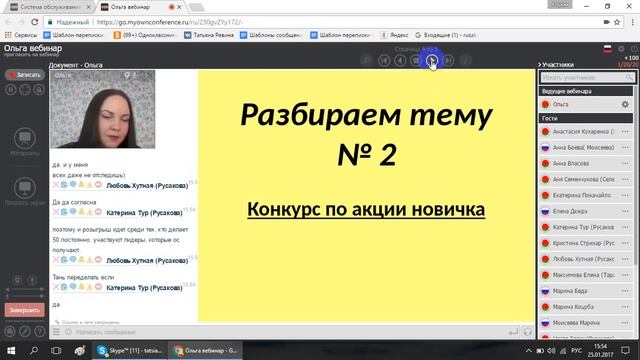The width and height of the screenshot is (640, 360).
Task: Open options menu for Максимова Елена
Action: (x=625, y=275)
